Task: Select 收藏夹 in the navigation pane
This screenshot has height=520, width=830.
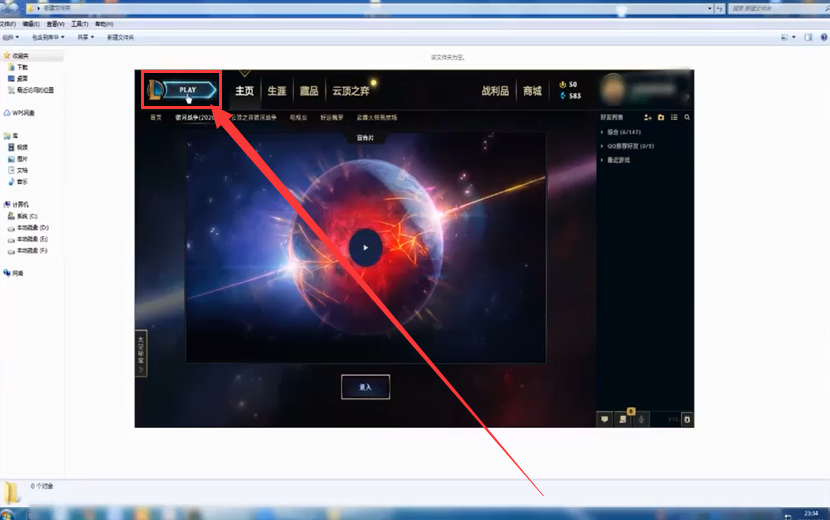Action: click(x=20, y=56)
